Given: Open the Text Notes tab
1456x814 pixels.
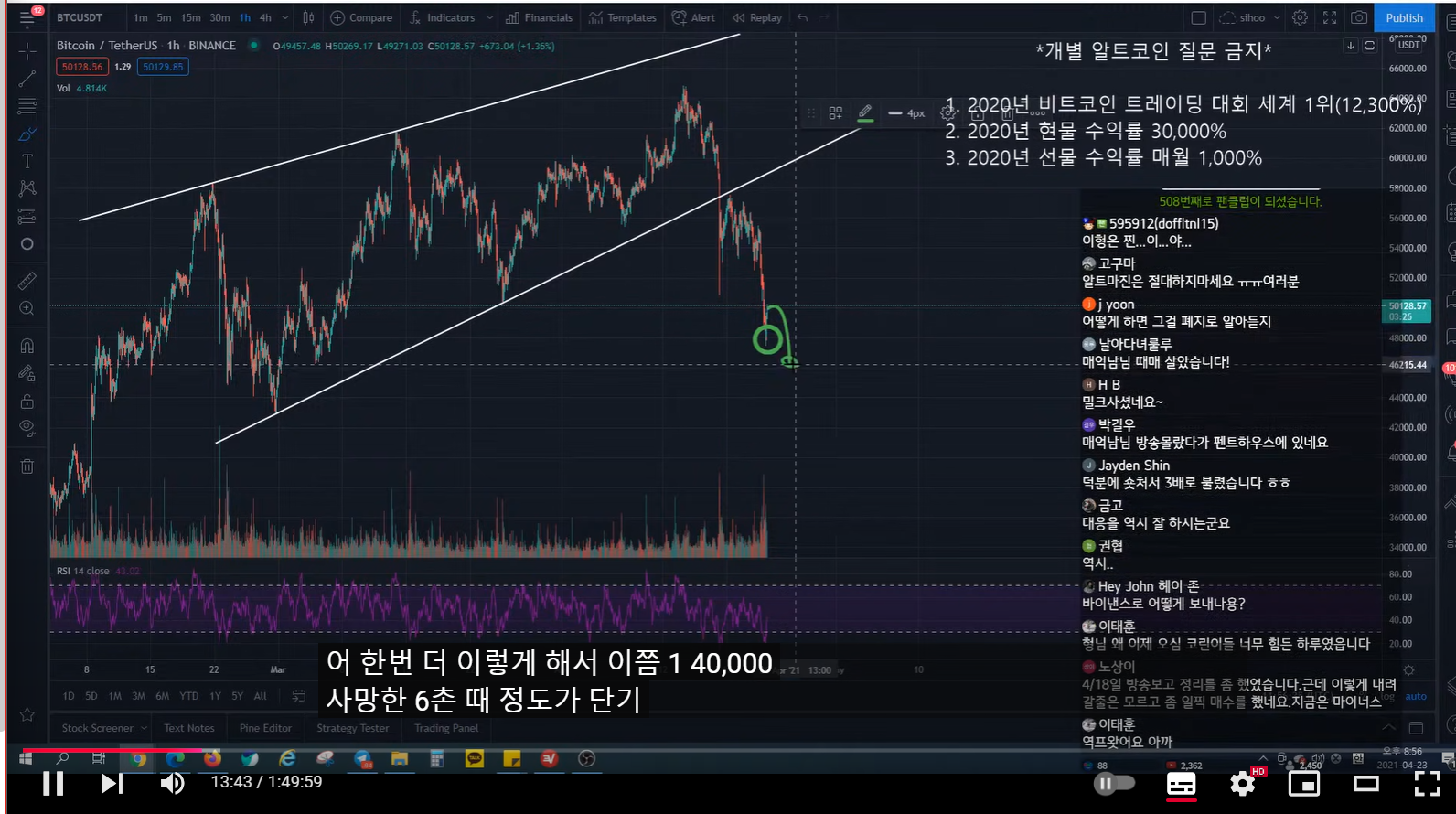Looking at the screenshot, I should coord(189,728).
